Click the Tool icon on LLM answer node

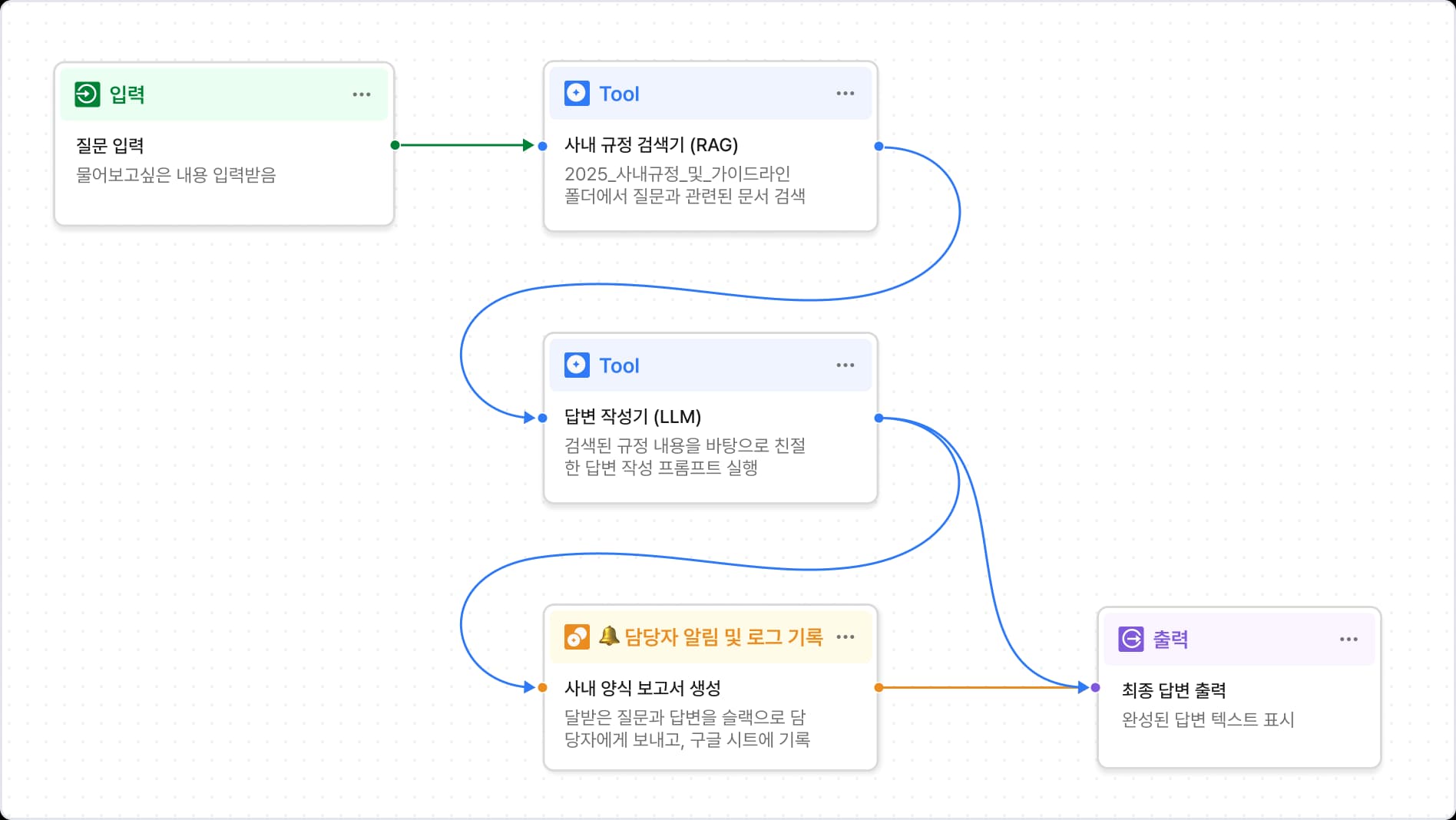[x=577, y=365]
